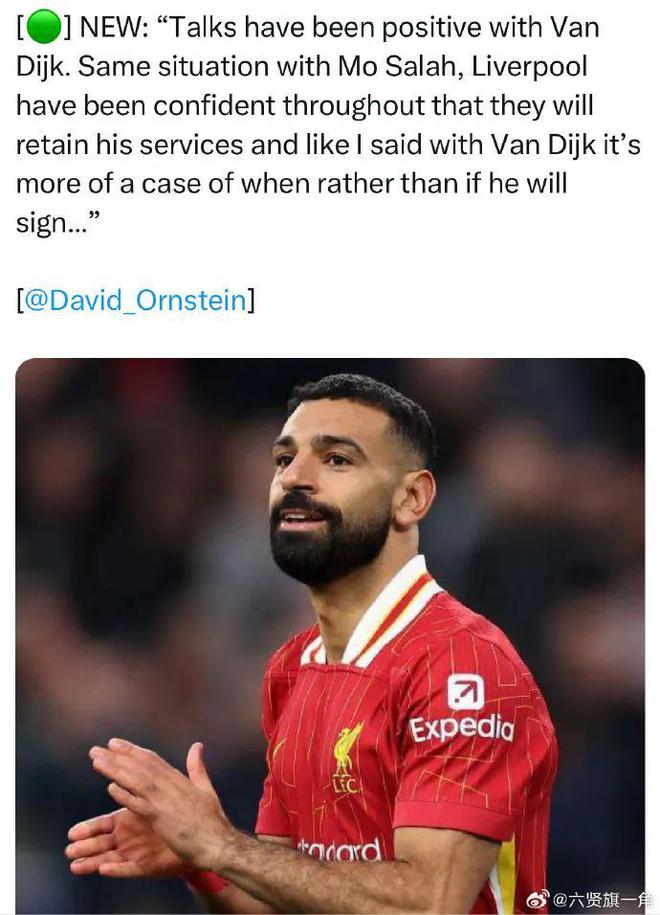The width and height of the screenshot is (660, 915).
Task: Click the Expedia wordmark on the sleeve
Action: coord(461,728)
